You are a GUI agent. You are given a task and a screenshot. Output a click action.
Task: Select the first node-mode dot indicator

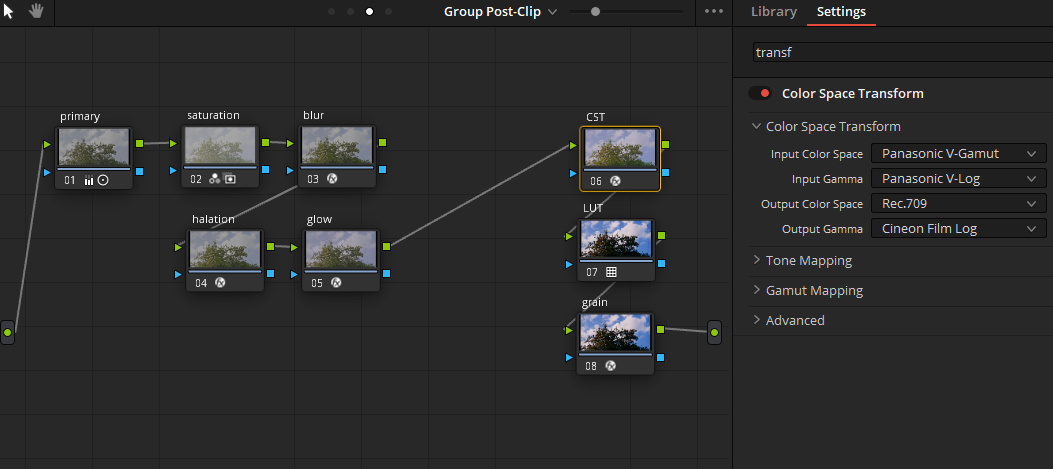tap(332, 11)
